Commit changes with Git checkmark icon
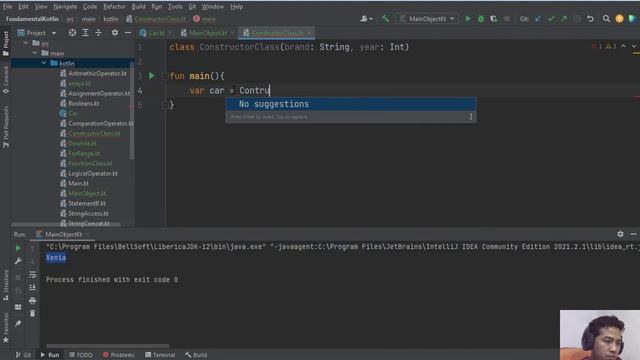This screenshot has height=360, width=640. [551, 19]
